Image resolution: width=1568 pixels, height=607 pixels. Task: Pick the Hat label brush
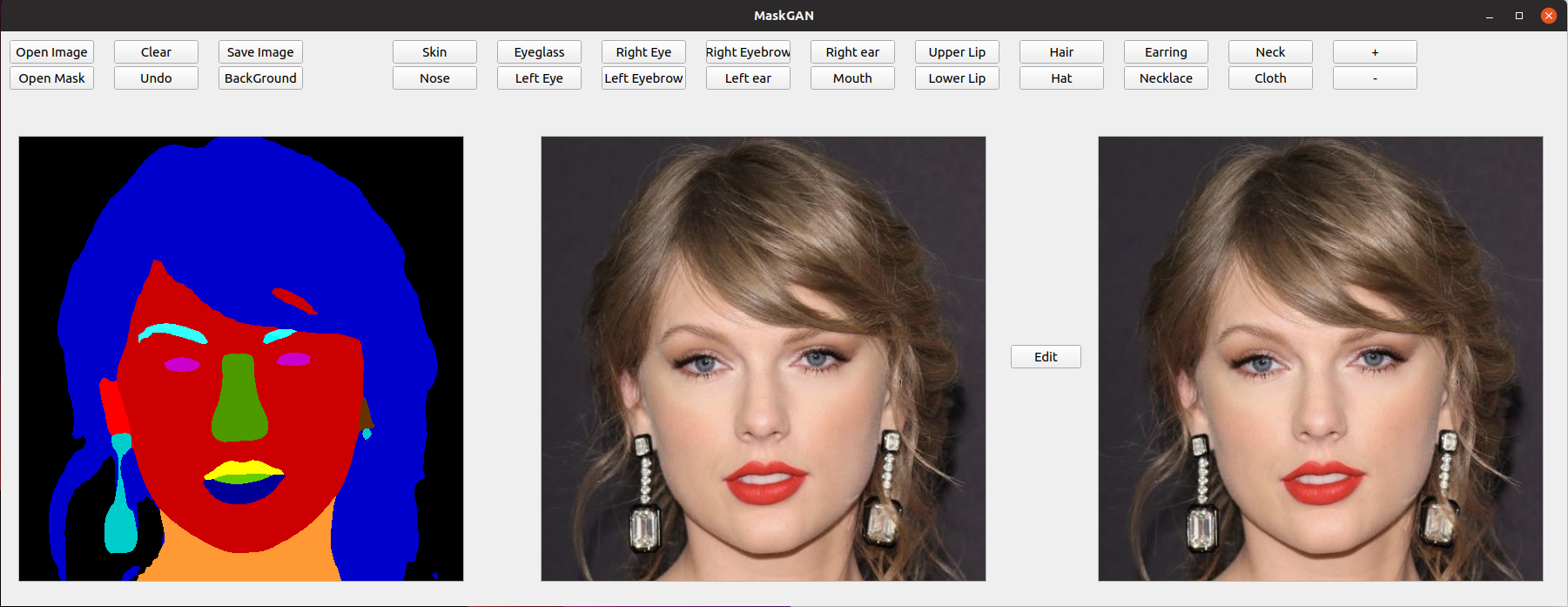(1061, 78)
